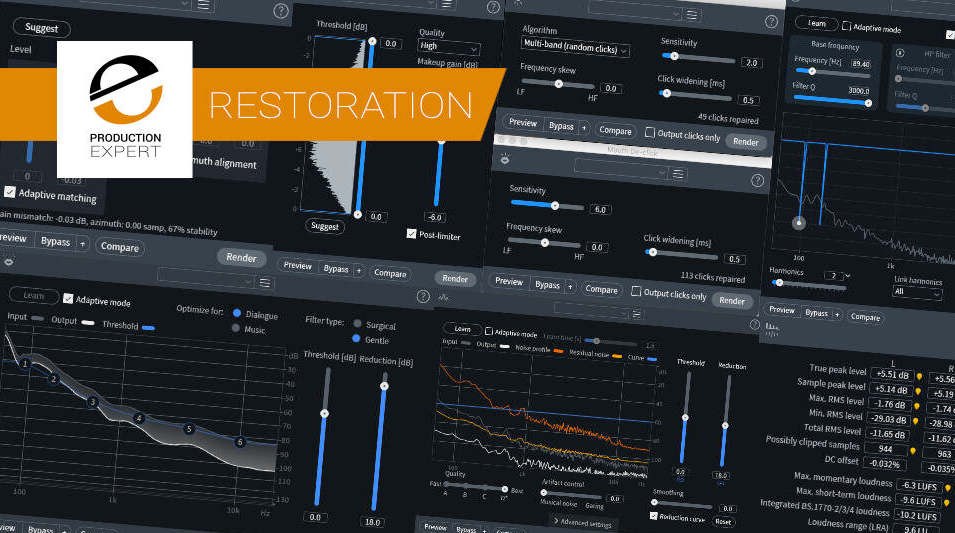This screenshot has height=533, width=955.
Task: Enable Adaptive mode next to Learn time slider
Action: click(488, 331)
